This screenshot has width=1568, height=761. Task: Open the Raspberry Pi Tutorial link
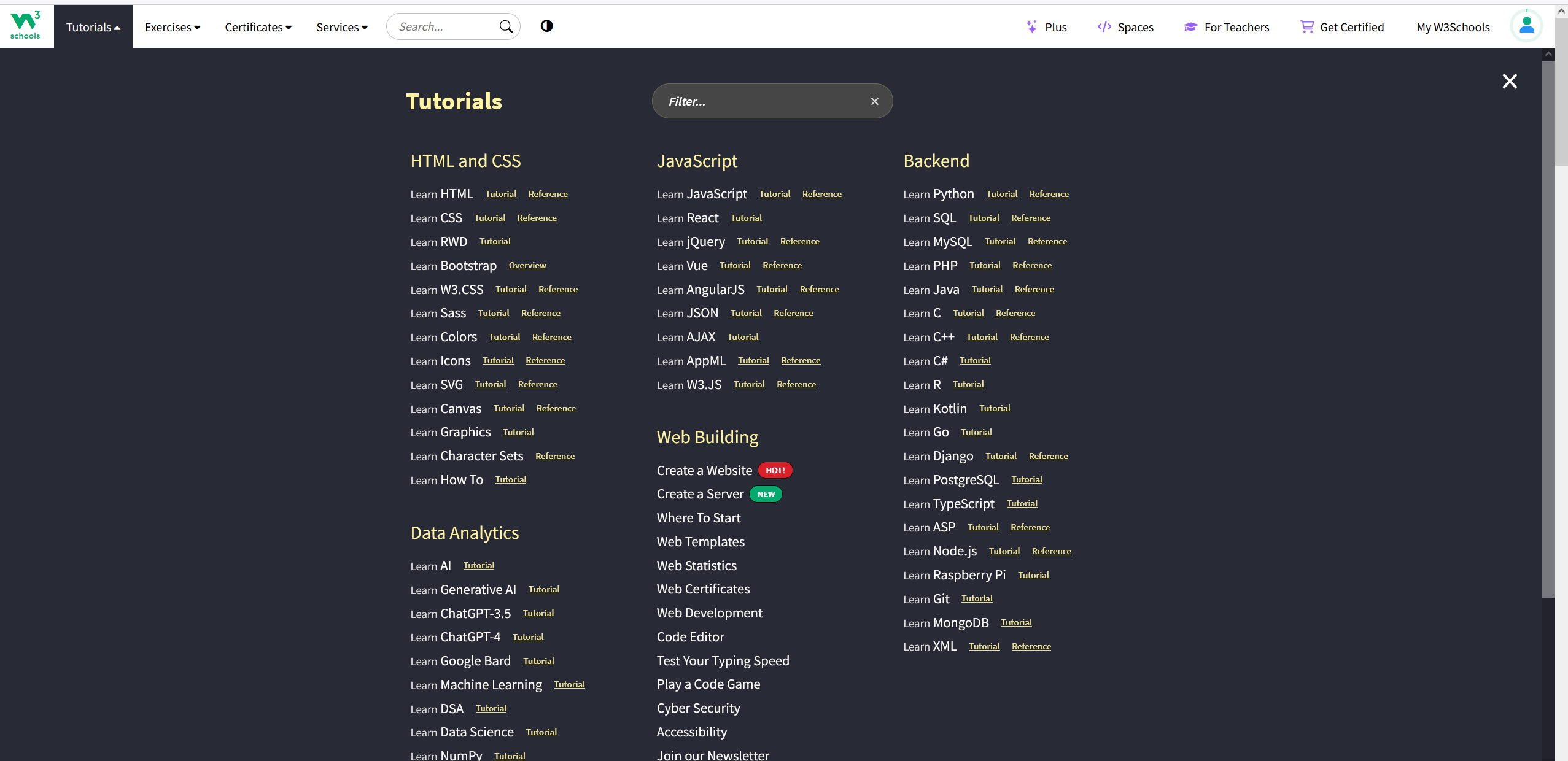1033,575
